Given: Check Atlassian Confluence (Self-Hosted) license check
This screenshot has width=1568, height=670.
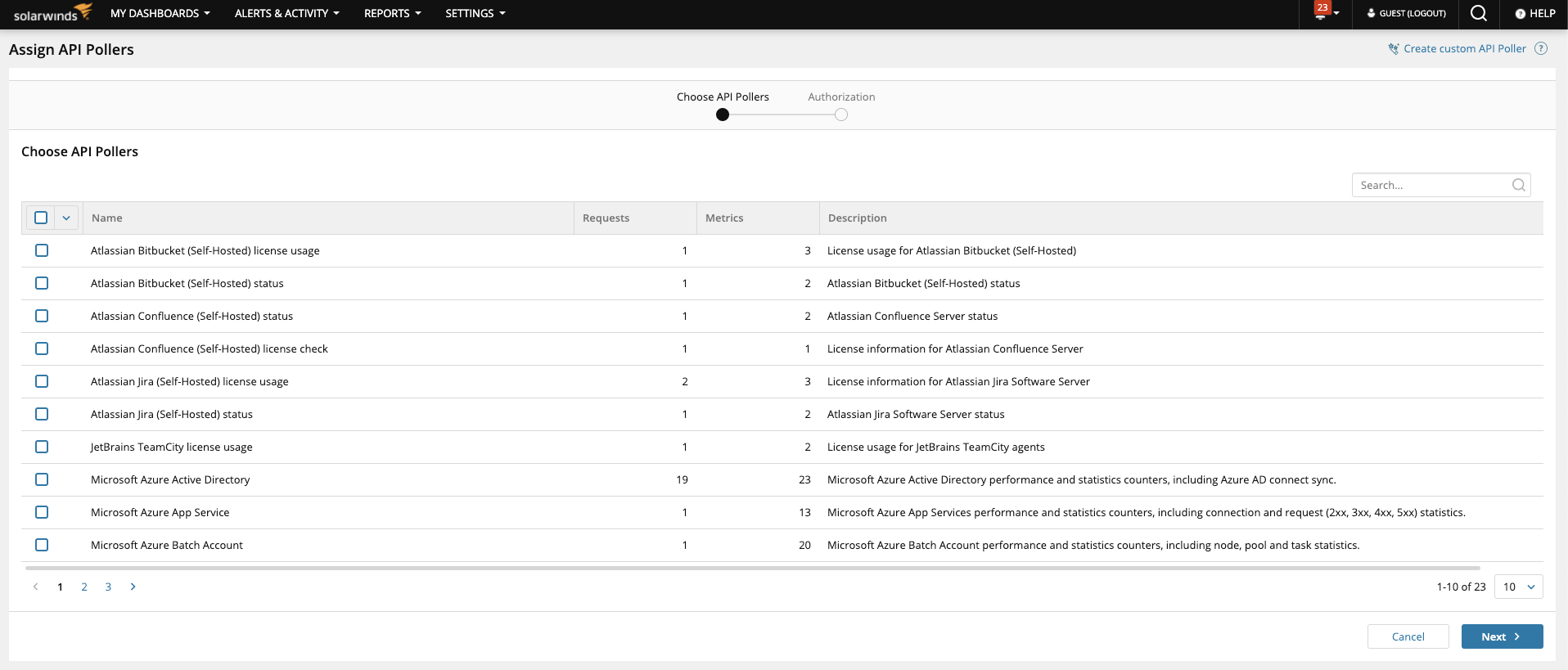Looking at the screenshot, I should [42, 348].
